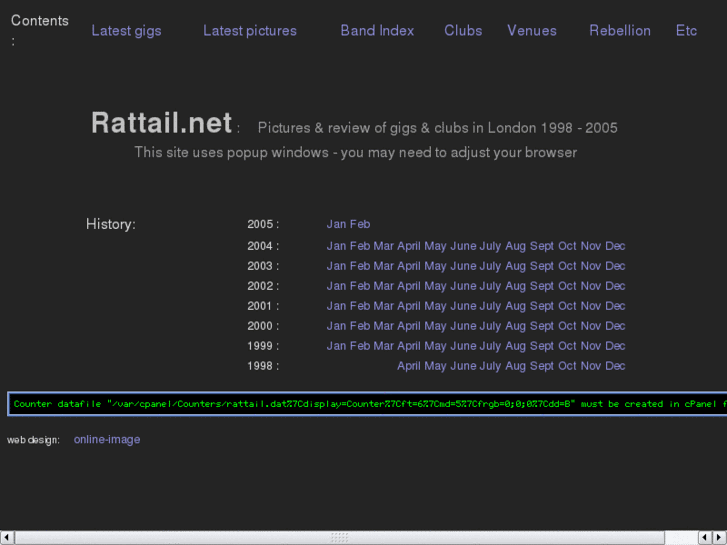Select the Etc menu item

pyautogui.click(x=686, y=31)
